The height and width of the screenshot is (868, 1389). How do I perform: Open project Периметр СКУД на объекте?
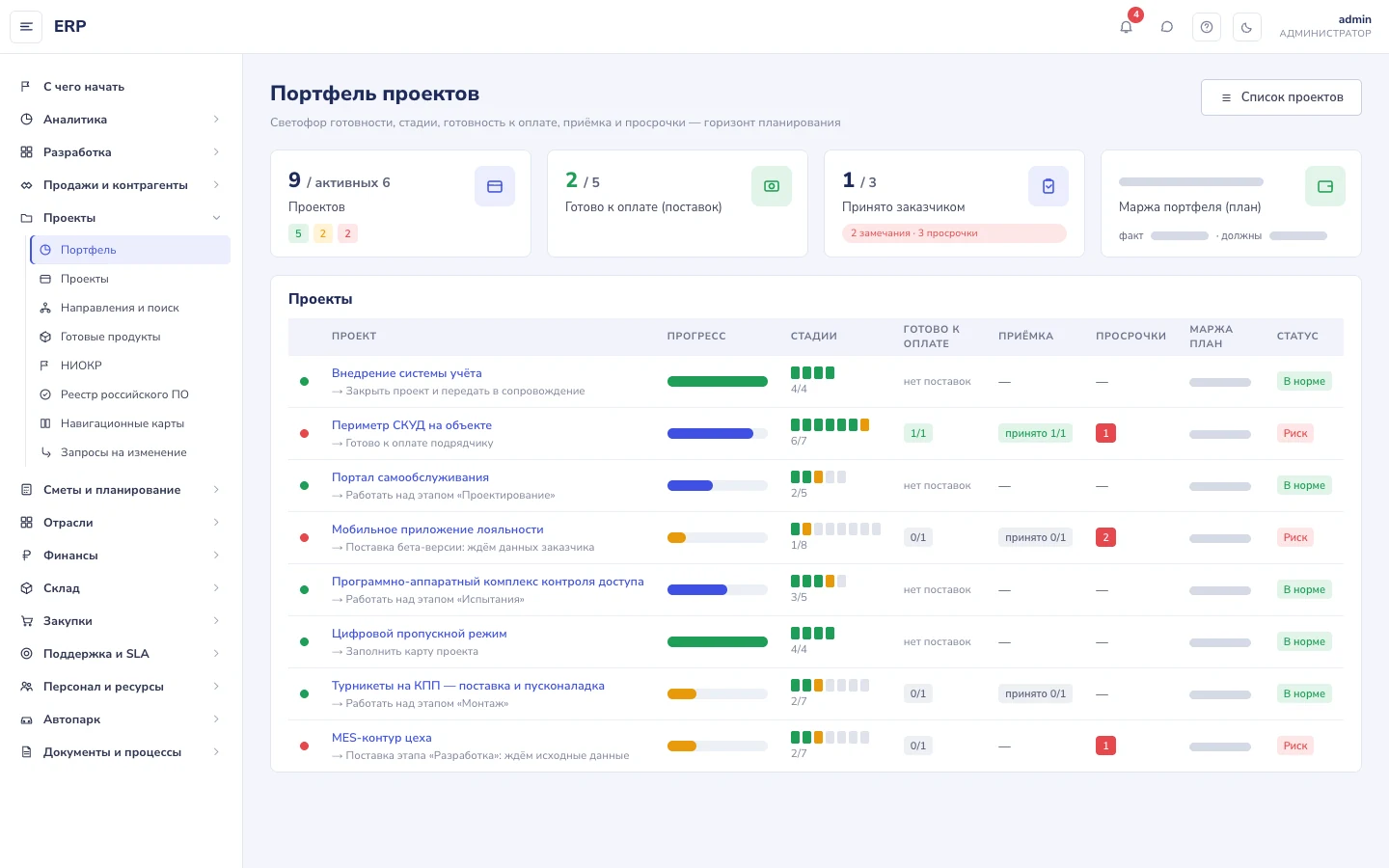point(412,425)
